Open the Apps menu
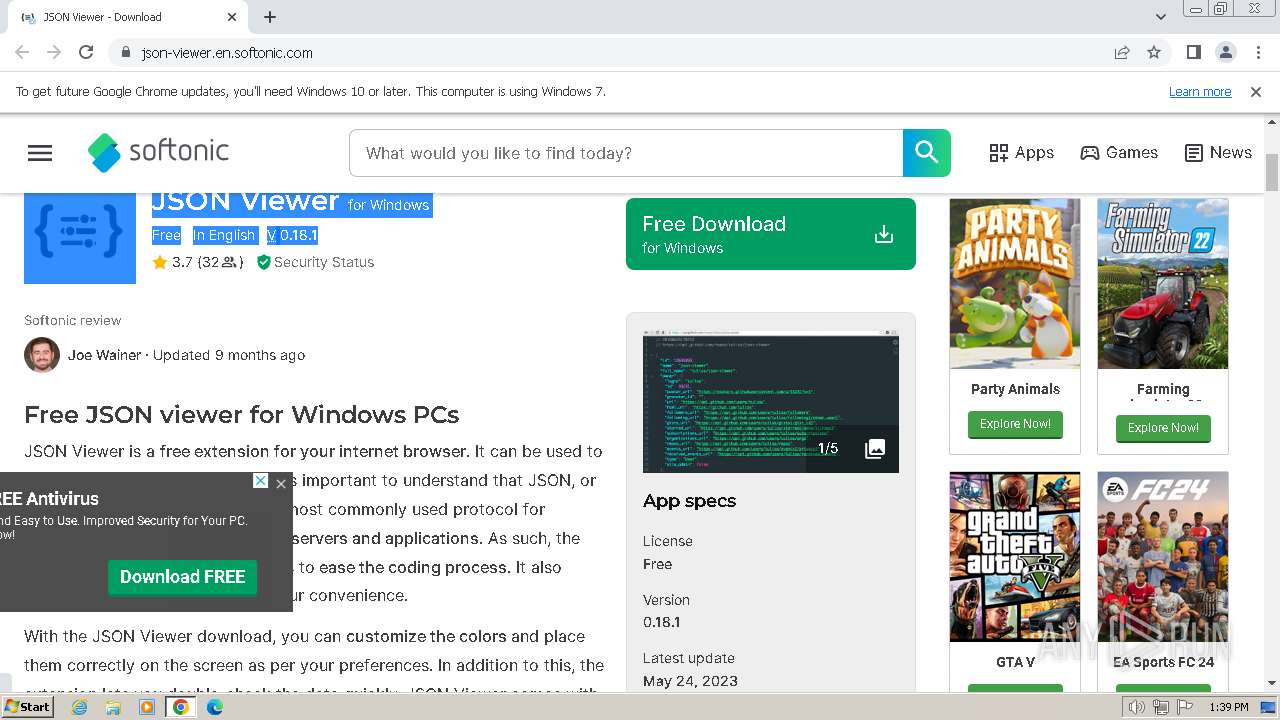Viewport: 1280px width, 720px height. 1021,153
